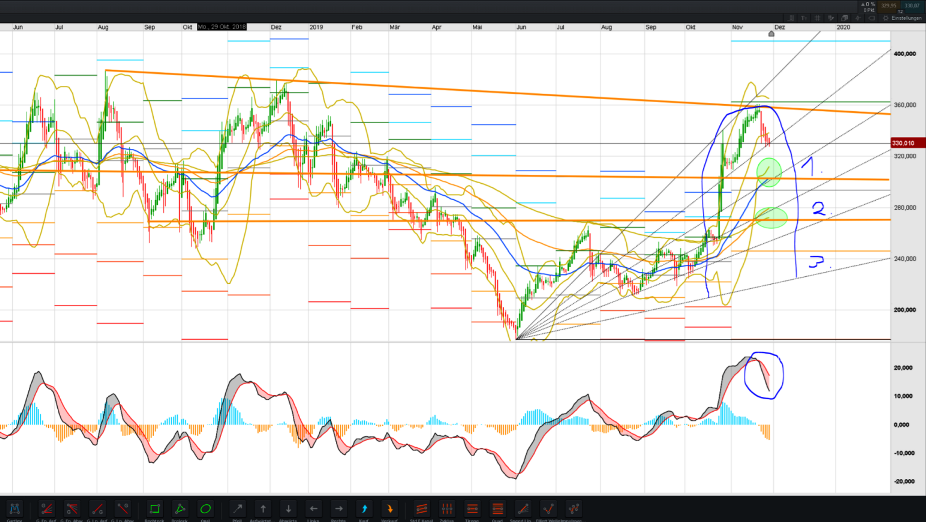Screen dimensions: 926x522
Task: Select the orange Verkauf sell marker
Action: [x=389, y=508]
